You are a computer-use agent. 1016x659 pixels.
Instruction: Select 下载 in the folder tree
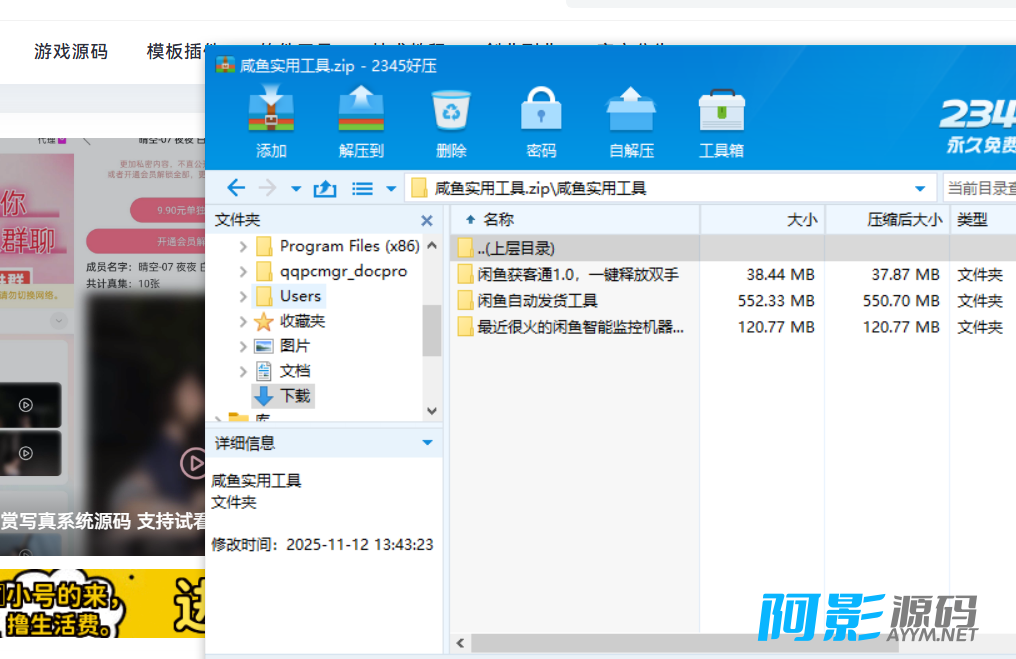[295, 396]
